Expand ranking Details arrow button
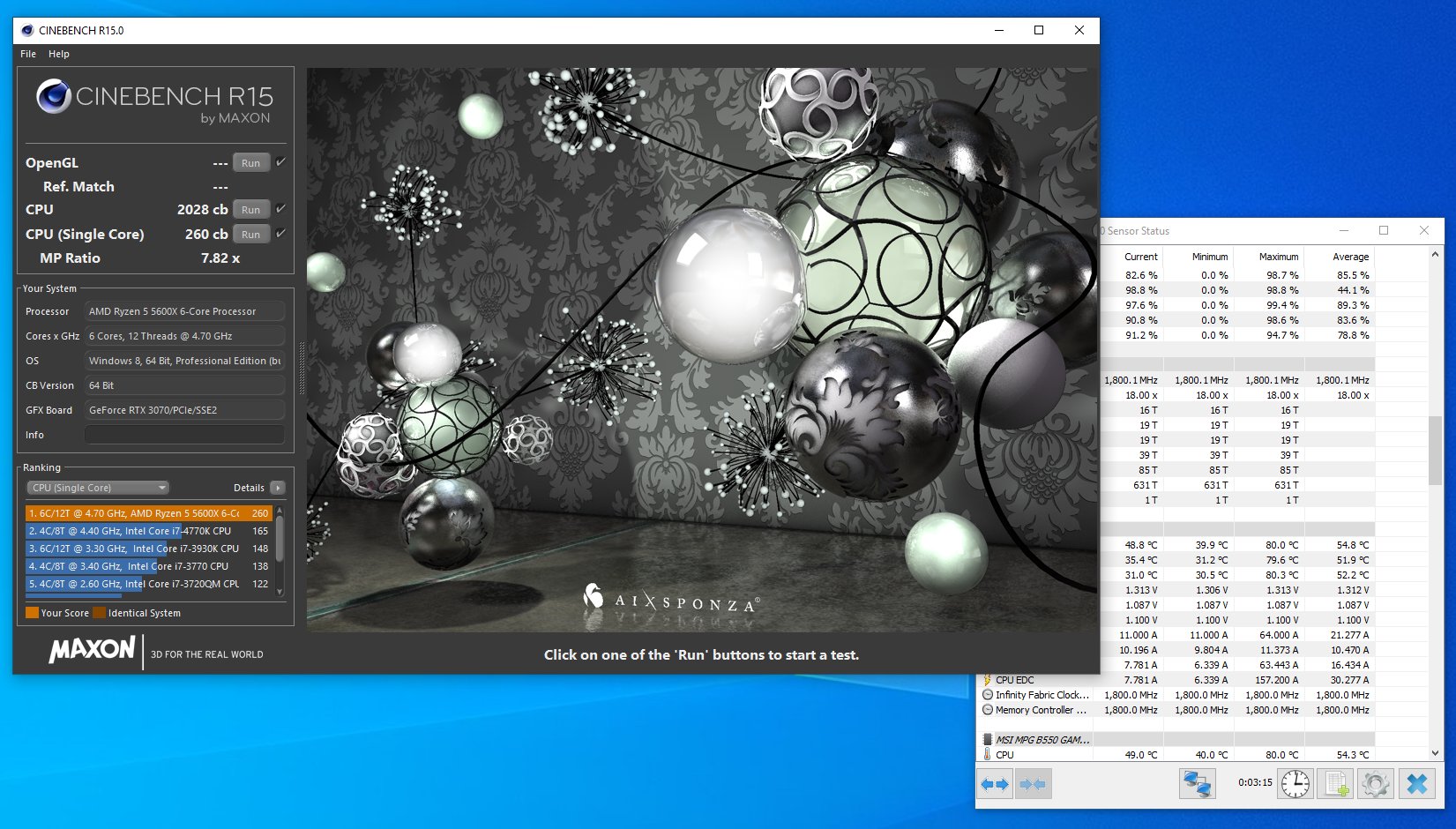1456x829 pixels. [278, 488]
